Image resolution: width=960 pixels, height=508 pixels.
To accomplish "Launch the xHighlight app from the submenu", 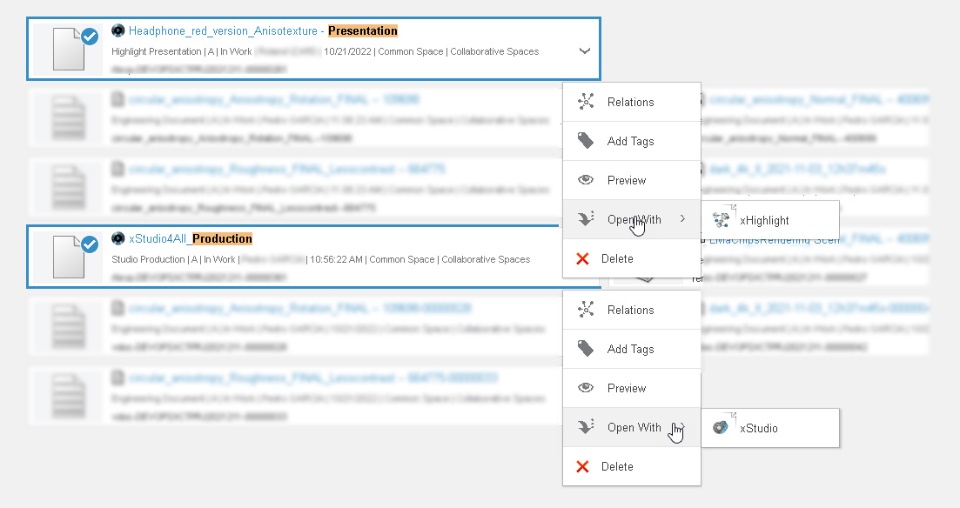I will 764,220.
